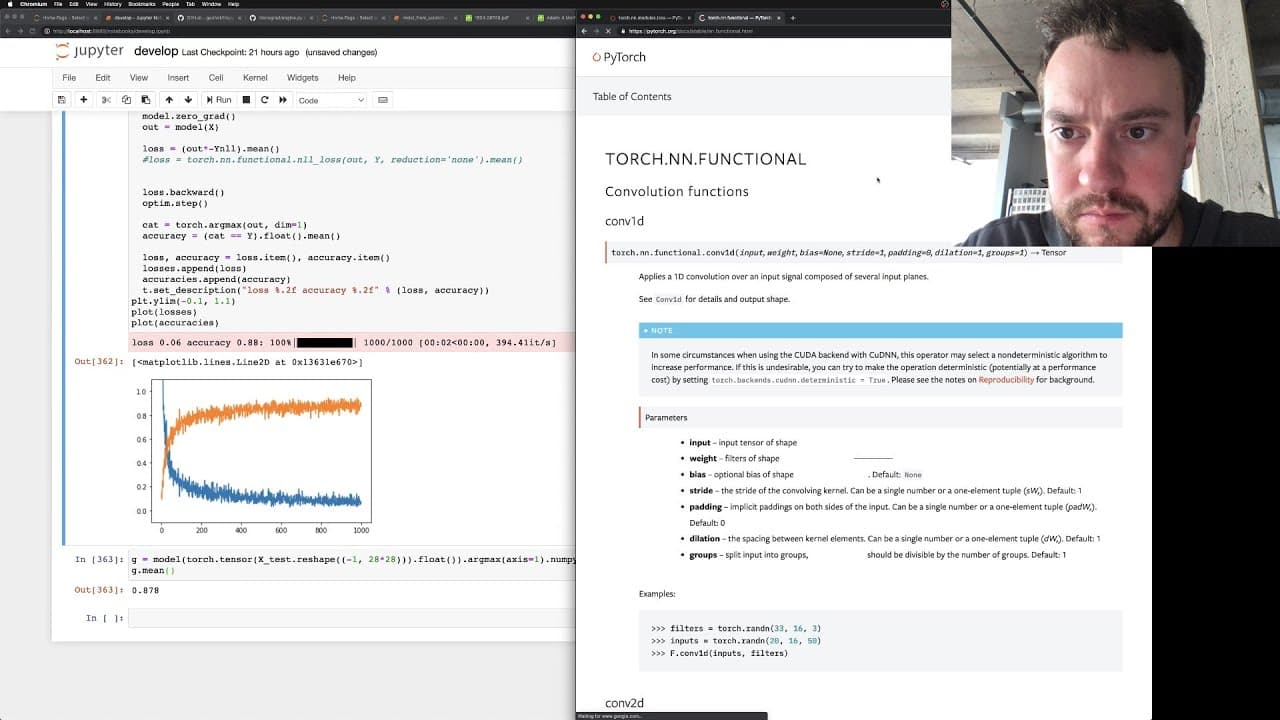Expand the Table of Contents section
Screen dimensions: 1280x720
pyautogui.click(x=632, y=97)
